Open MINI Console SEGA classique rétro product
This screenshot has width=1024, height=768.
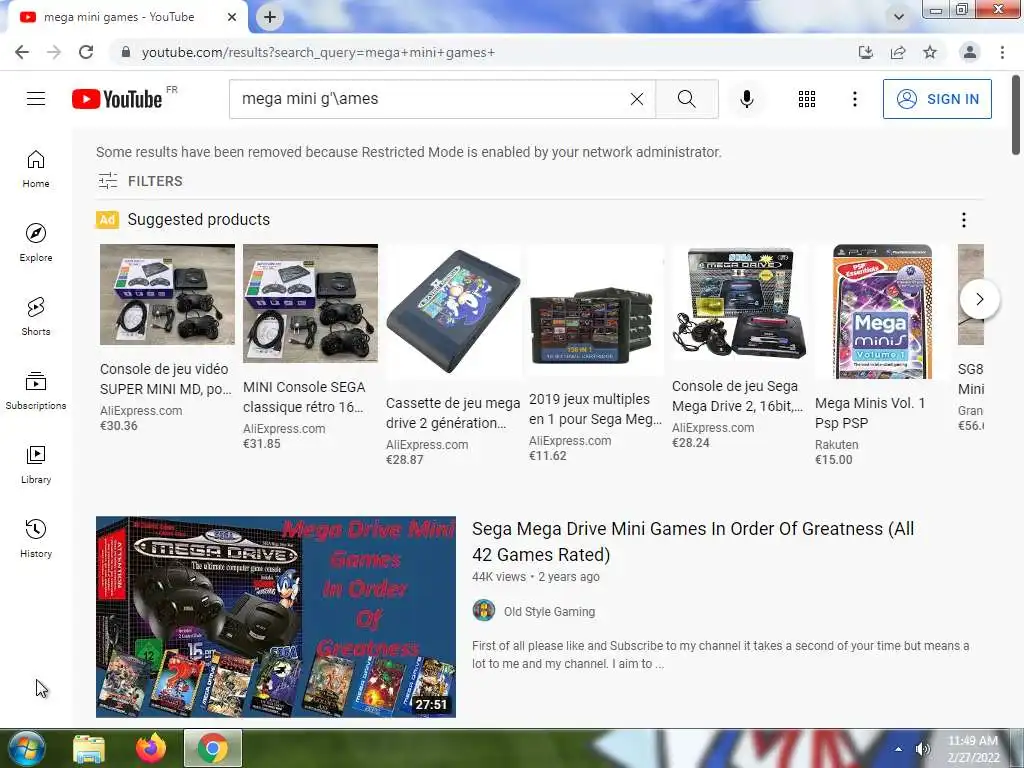coord(304,397)
